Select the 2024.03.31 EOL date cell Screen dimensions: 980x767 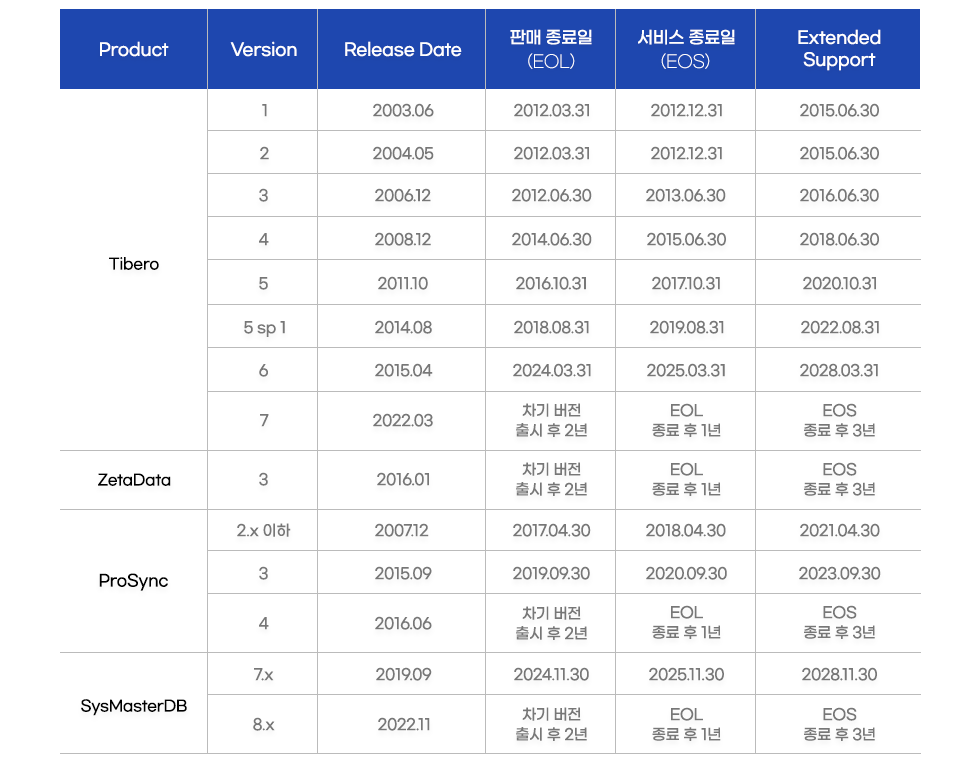pos(552,370)
